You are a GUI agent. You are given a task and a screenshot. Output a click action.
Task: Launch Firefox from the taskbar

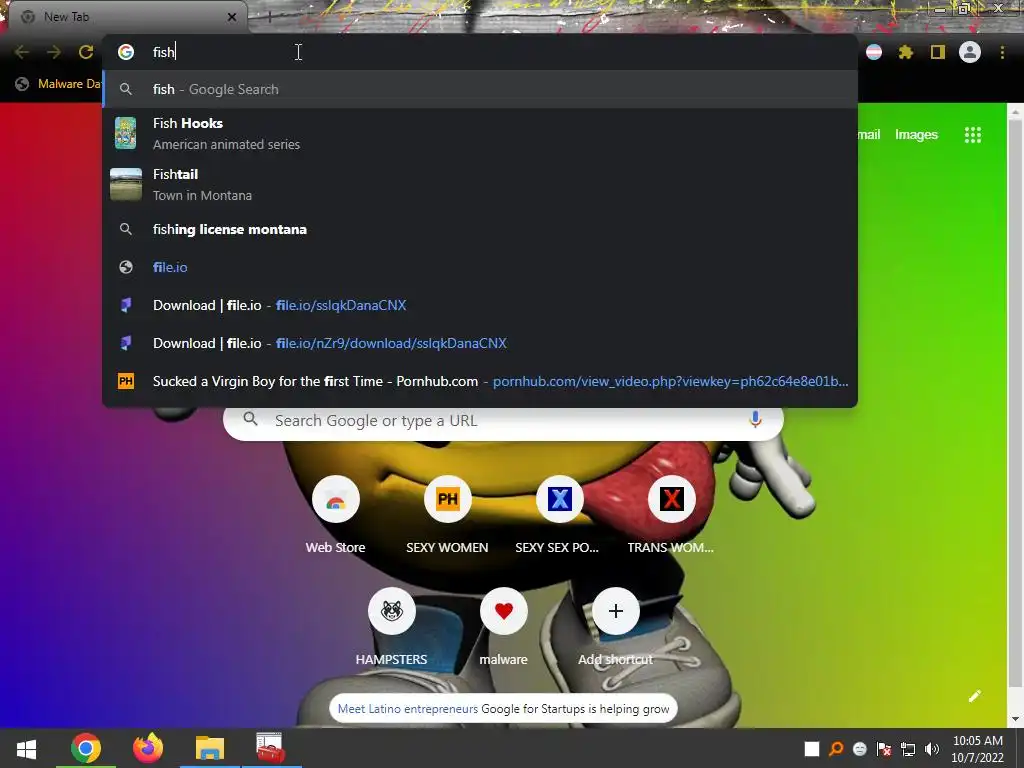click(148, 748)
